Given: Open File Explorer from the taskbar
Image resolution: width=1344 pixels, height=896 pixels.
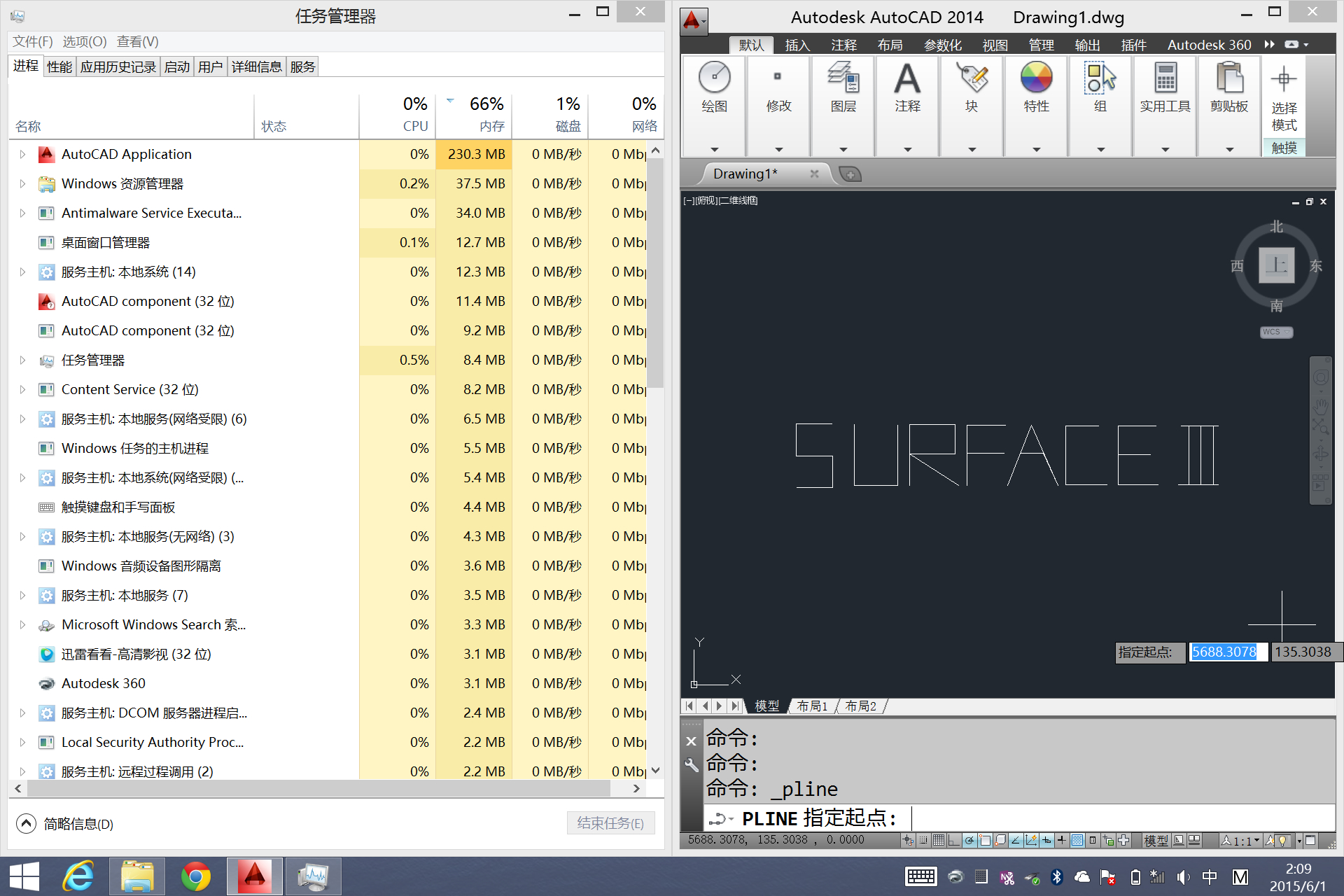Looking at the screenshot, I should click(137, 876).
